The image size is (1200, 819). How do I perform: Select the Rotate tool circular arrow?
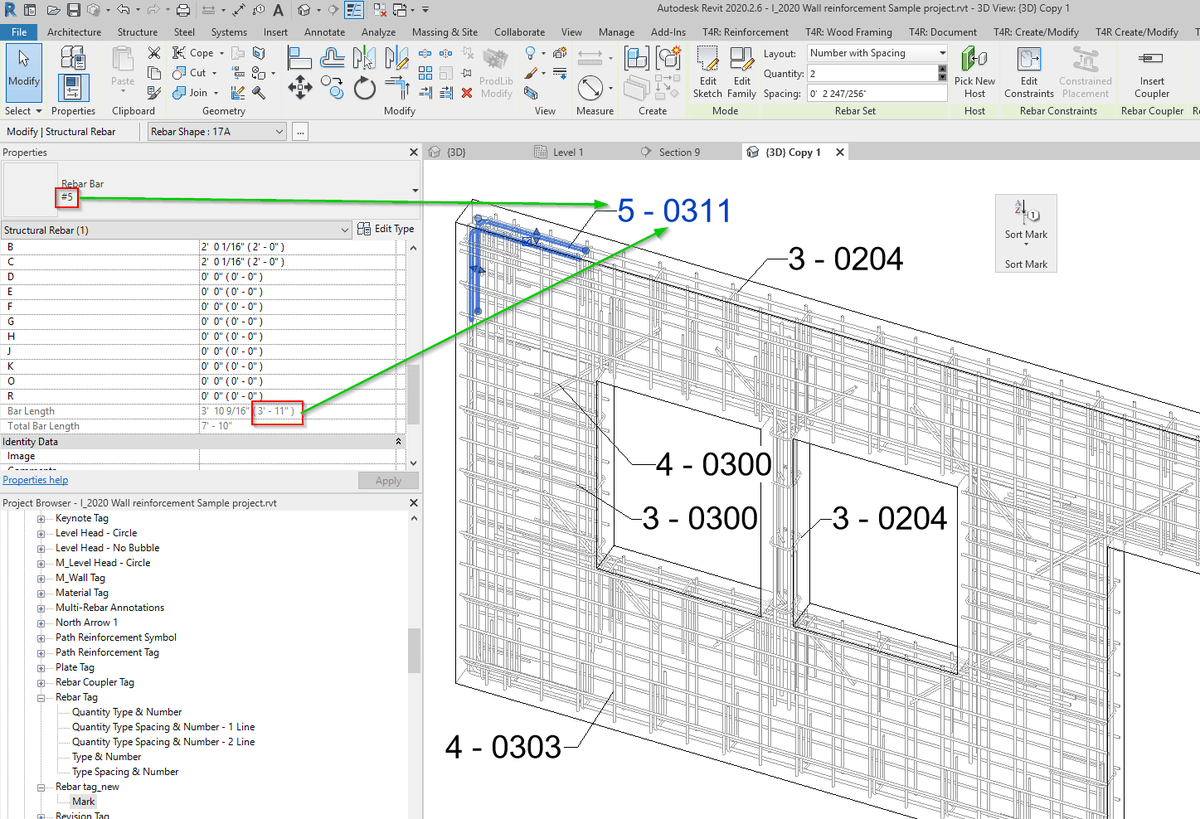click(364, 89)
